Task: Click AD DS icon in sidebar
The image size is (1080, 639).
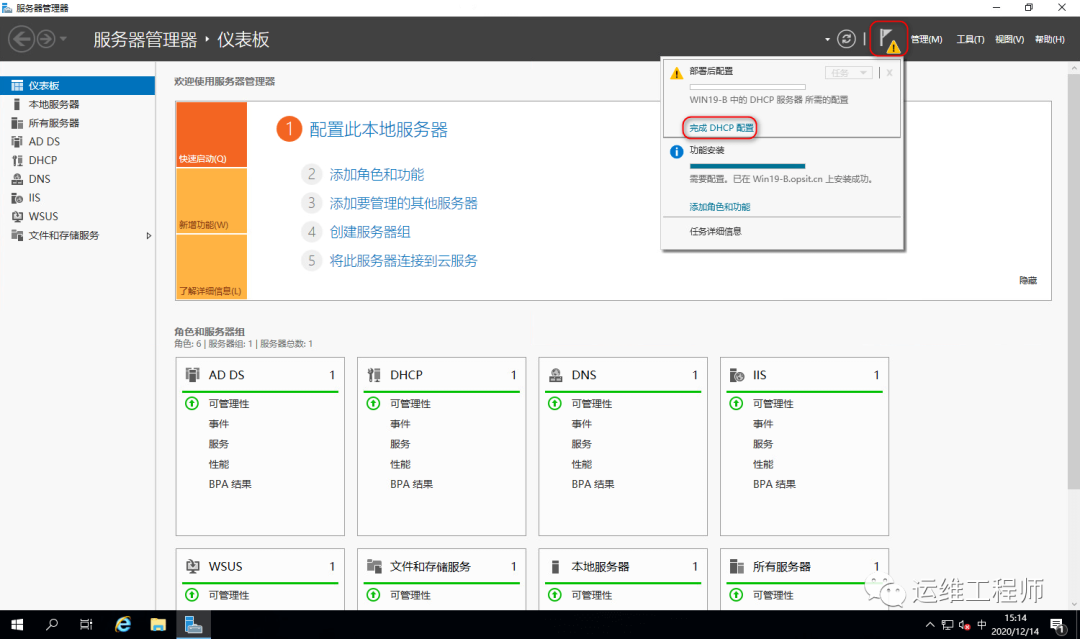Action: (17, 141)
